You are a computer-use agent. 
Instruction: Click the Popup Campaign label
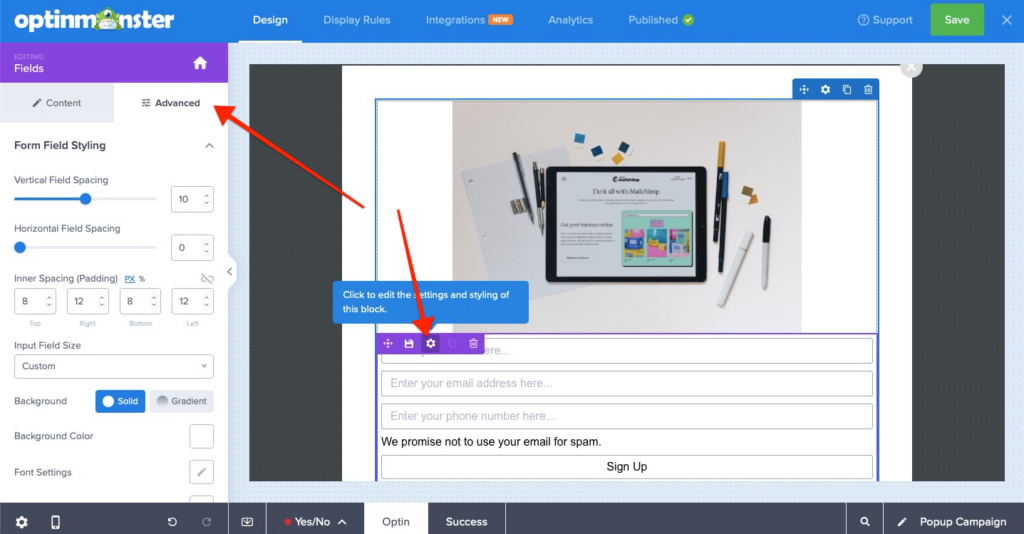(x=963, y=522)
